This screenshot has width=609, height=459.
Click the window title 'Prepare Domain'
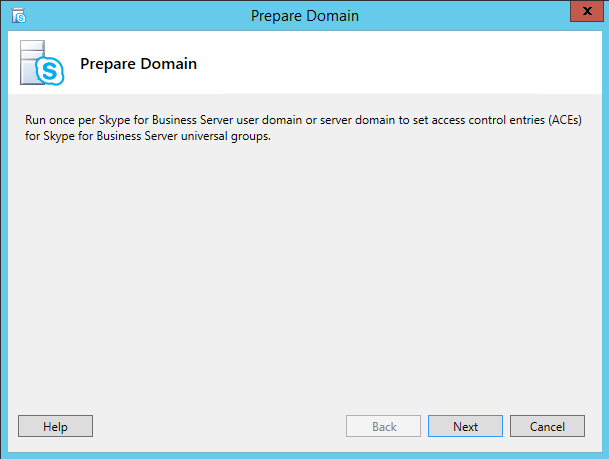(x=304, y=16)
